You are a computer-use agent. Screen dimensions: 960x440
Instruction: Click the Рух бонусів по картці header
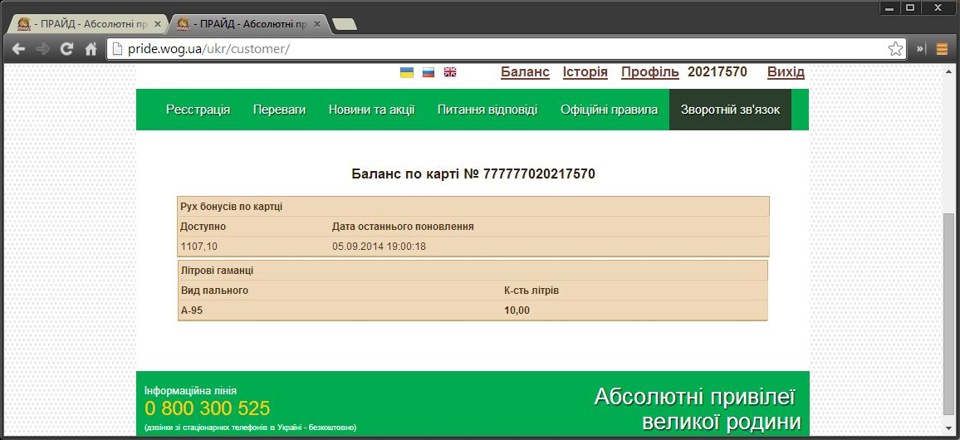pos(231,207)
